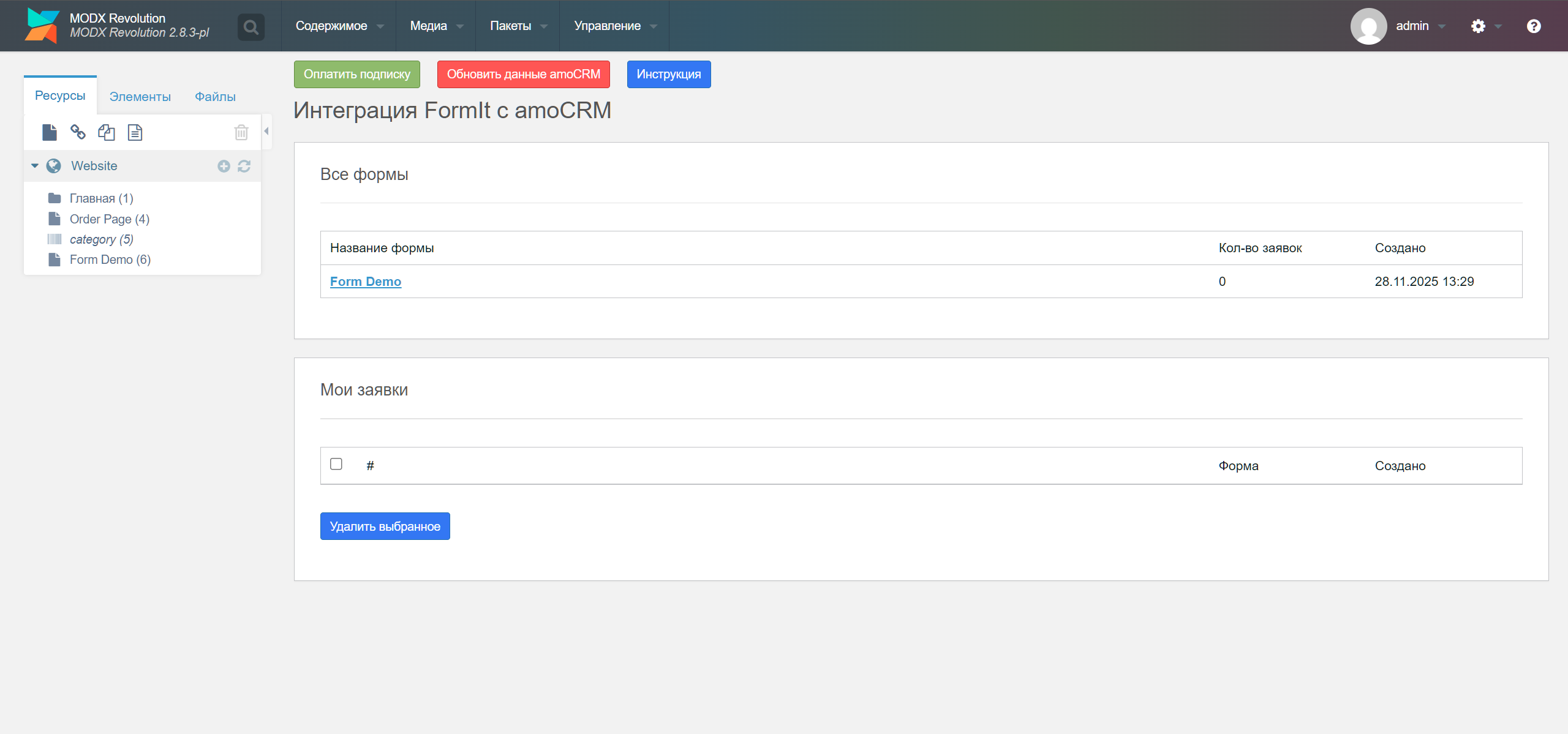Refresh the Website context tree

(244, 166)
